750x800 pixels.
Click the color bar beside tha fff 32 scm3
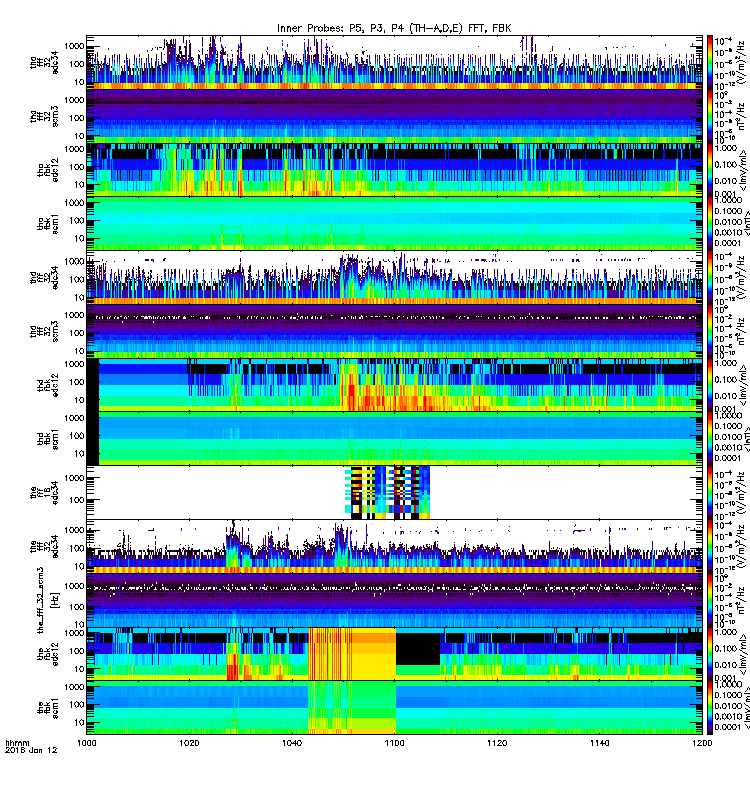(x=710, y=116)
